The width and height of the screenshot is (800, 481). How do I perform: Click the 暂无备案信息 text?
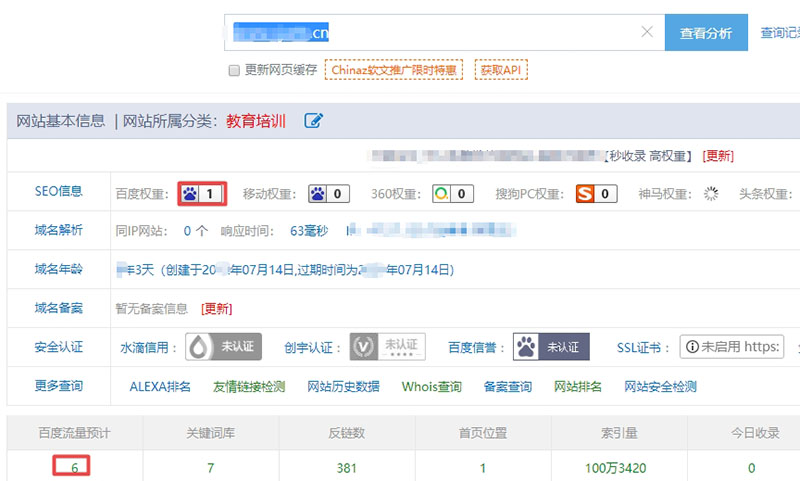152,309
